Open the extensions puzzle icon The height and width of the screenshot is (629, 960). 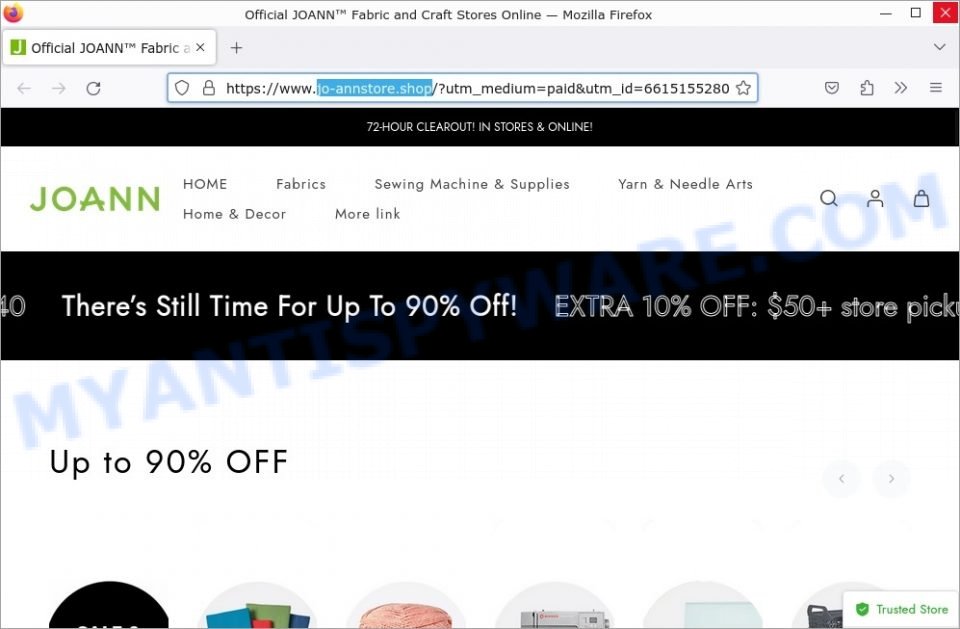pyautogui.click(x=866, y=88)
